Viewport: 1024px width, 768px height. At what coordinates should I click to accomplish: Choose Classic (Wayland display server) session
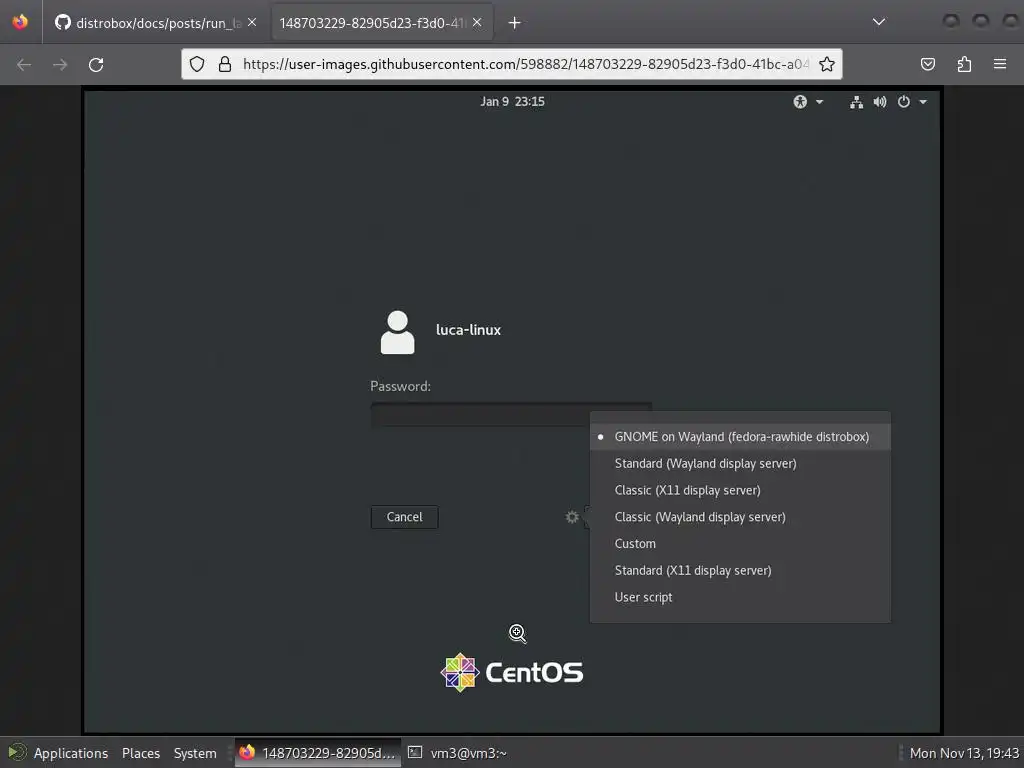tap(740, 517)
